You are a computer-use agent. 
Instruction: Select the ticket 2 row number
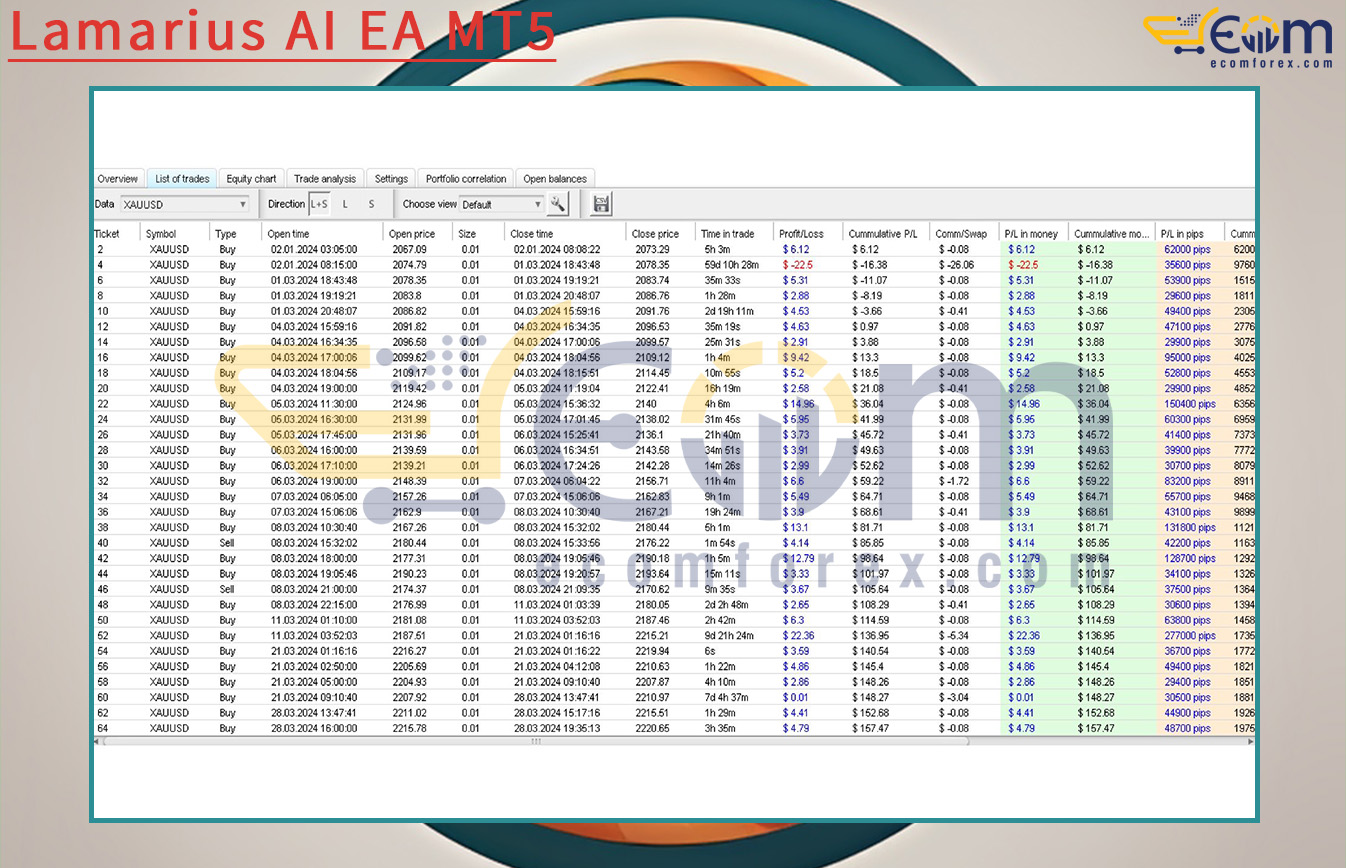[100, 249]
